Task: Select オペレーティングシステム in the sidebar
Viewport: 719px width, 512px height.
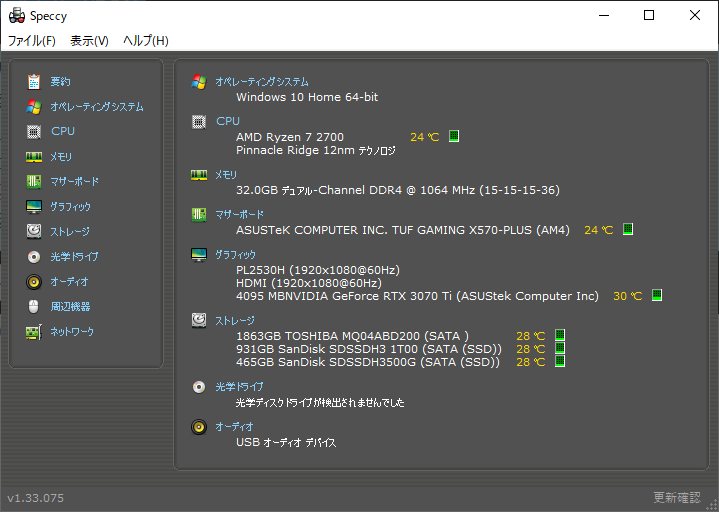Action: pos(97,107)
